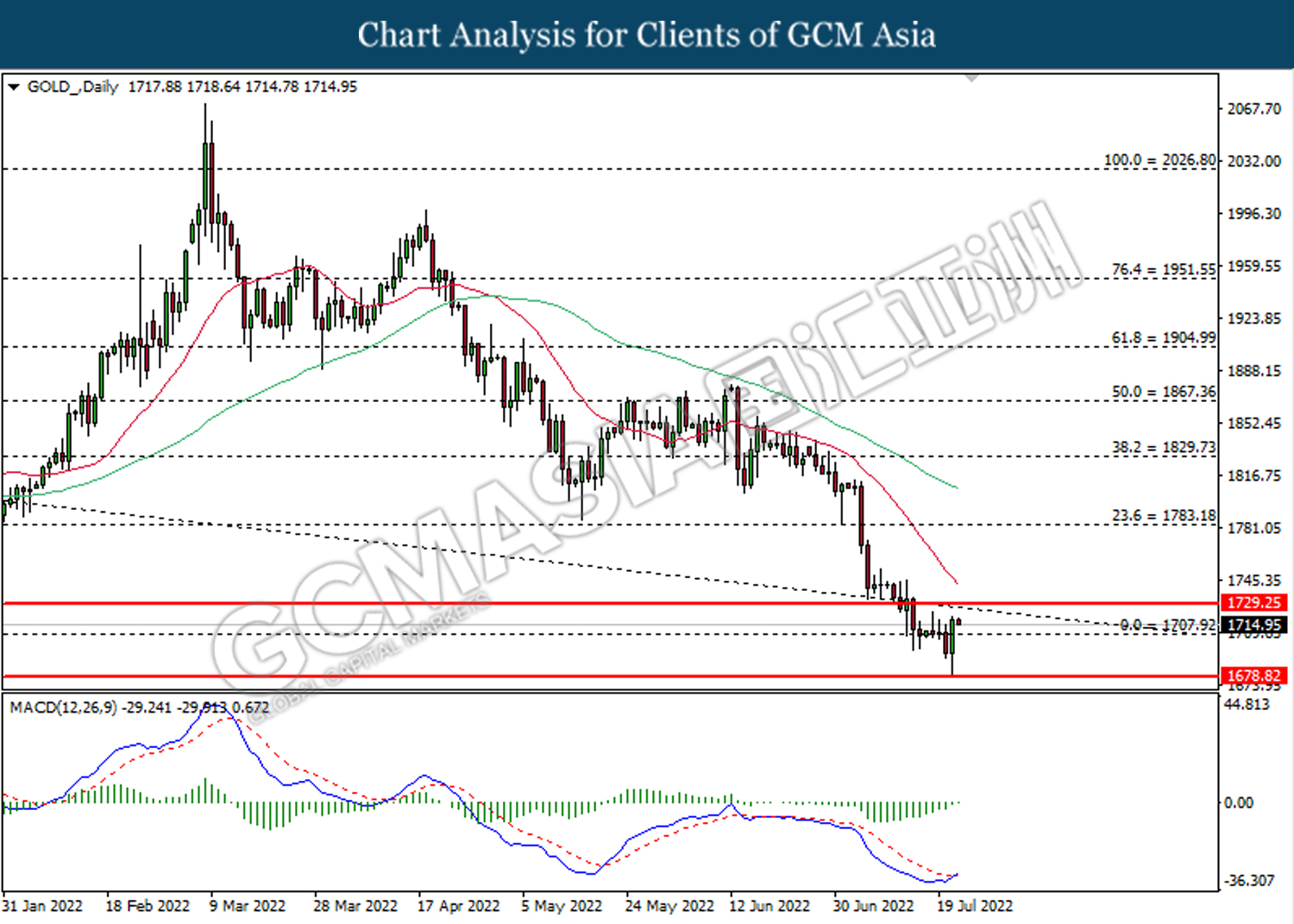Click the red 1729.25 resistance price tag

click(1253, 603)
